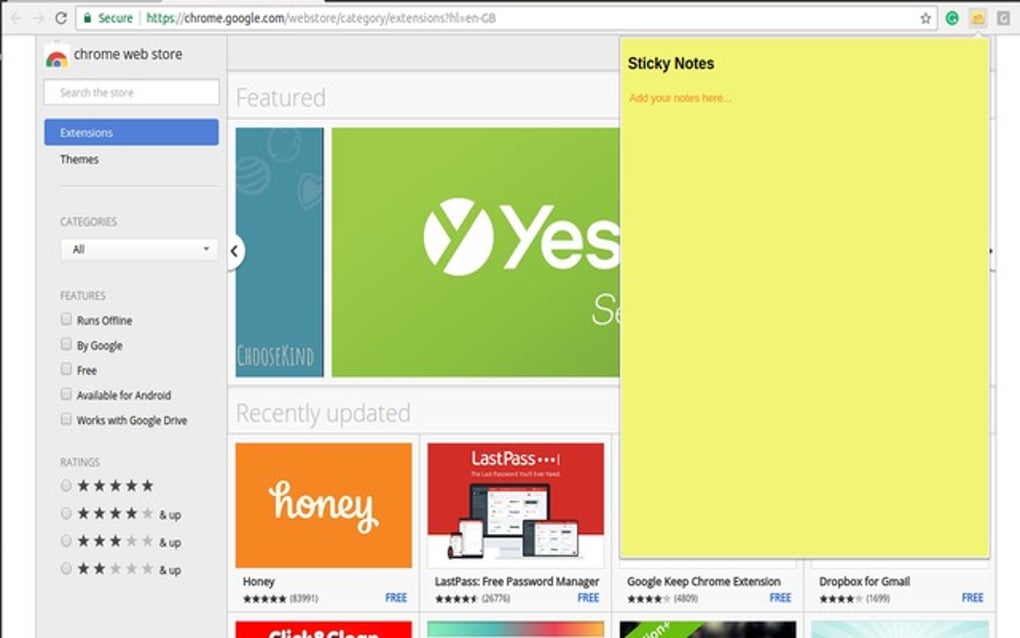Enable the Works with Google Drive filter
1020x638 pixels.
point(66,419)
